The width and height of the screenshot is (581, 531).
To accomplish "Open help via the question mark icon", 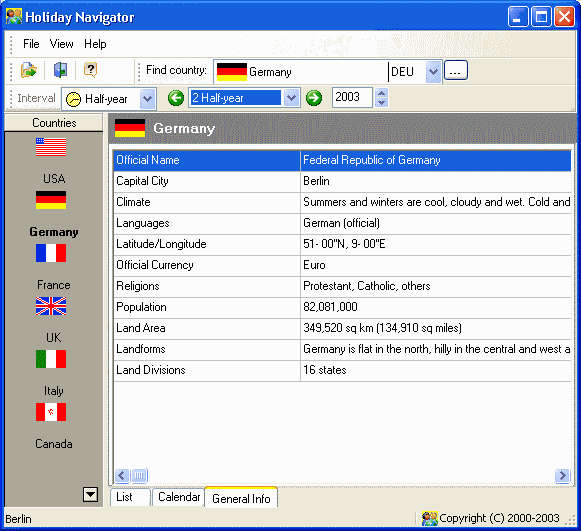I will [90, 70].
